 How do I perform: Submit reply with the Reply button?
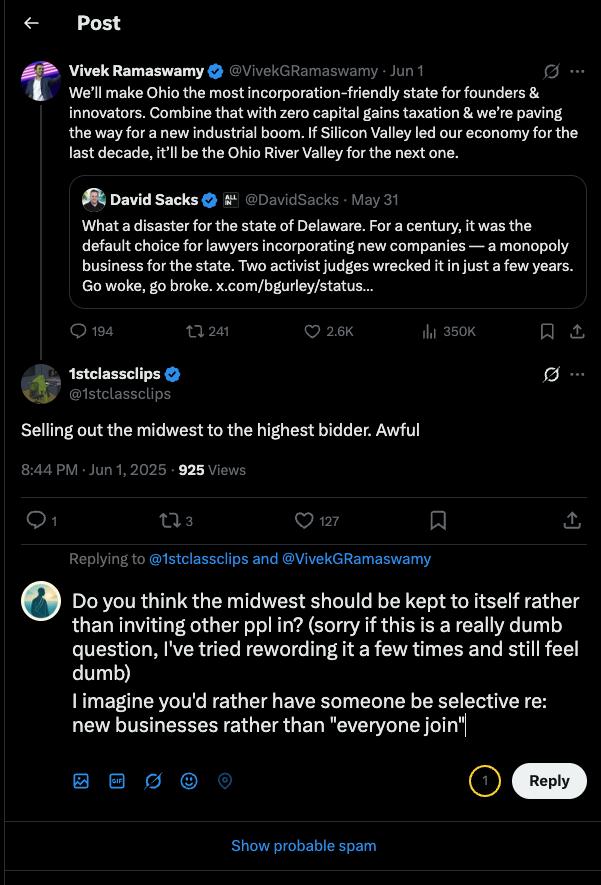pyautogui.click(x=549, y=781)
